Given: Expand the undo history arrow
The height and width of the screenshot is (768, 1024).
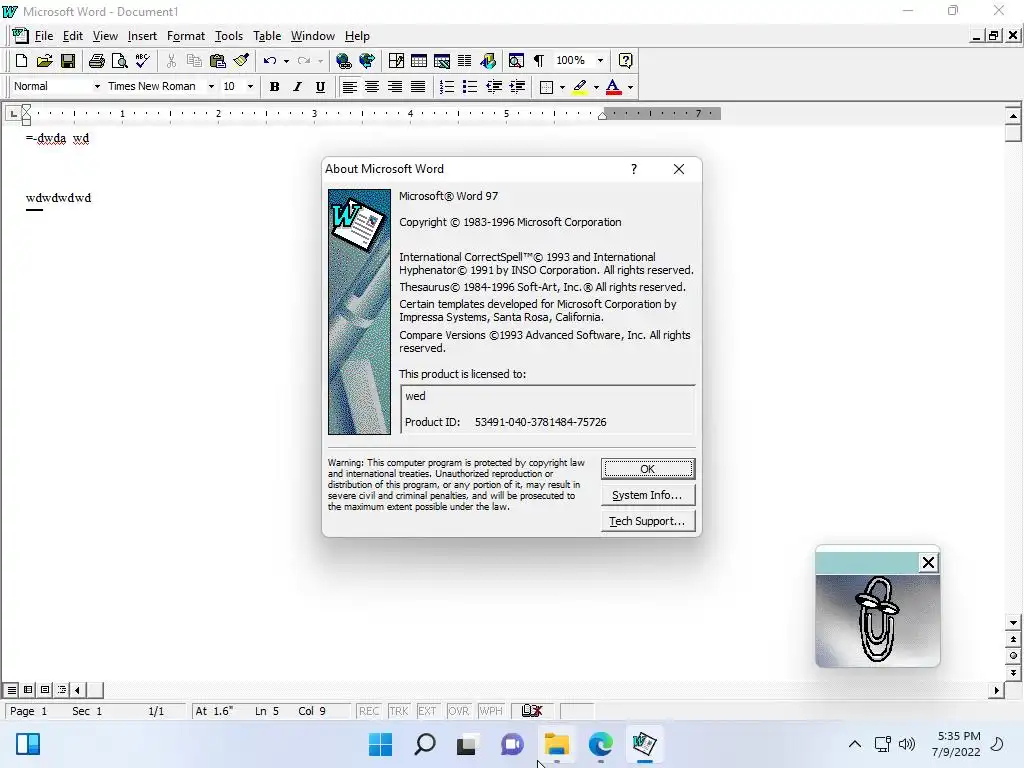Looking at the screenshot, I should tap(286, 61).
